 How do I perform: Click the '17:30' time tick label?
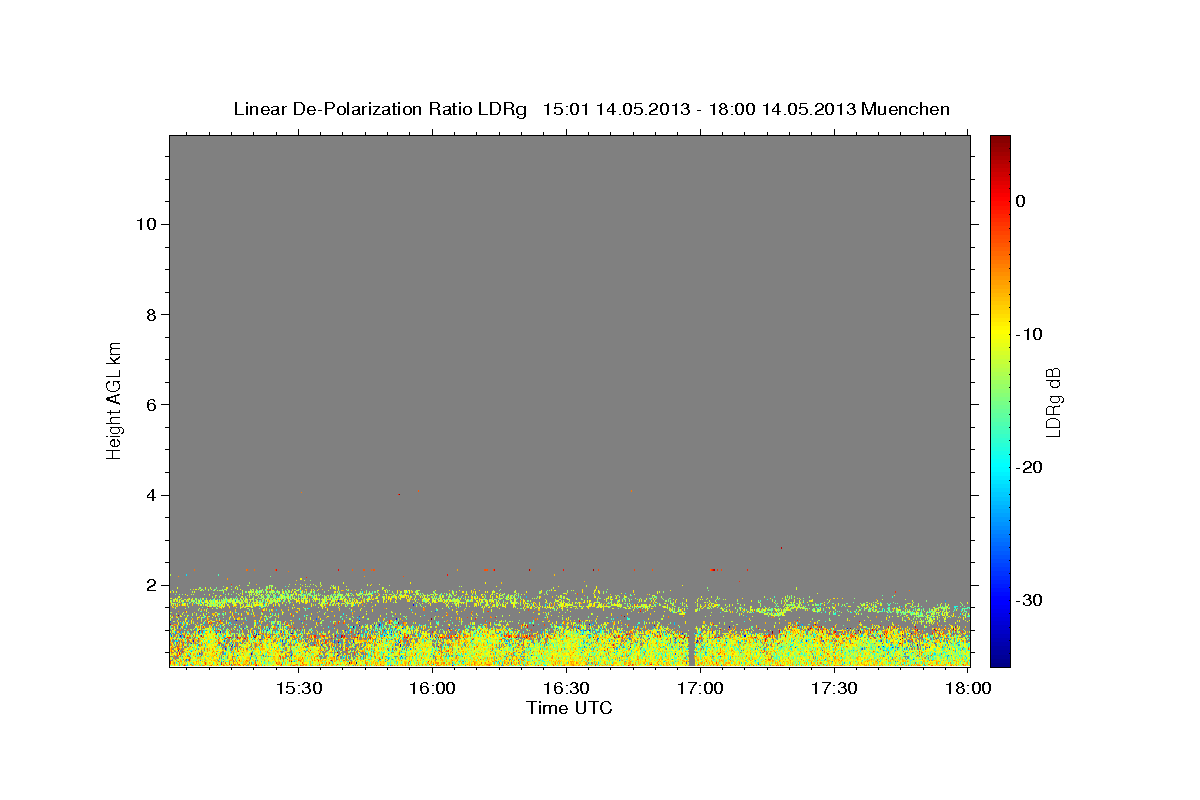[834, 688]
